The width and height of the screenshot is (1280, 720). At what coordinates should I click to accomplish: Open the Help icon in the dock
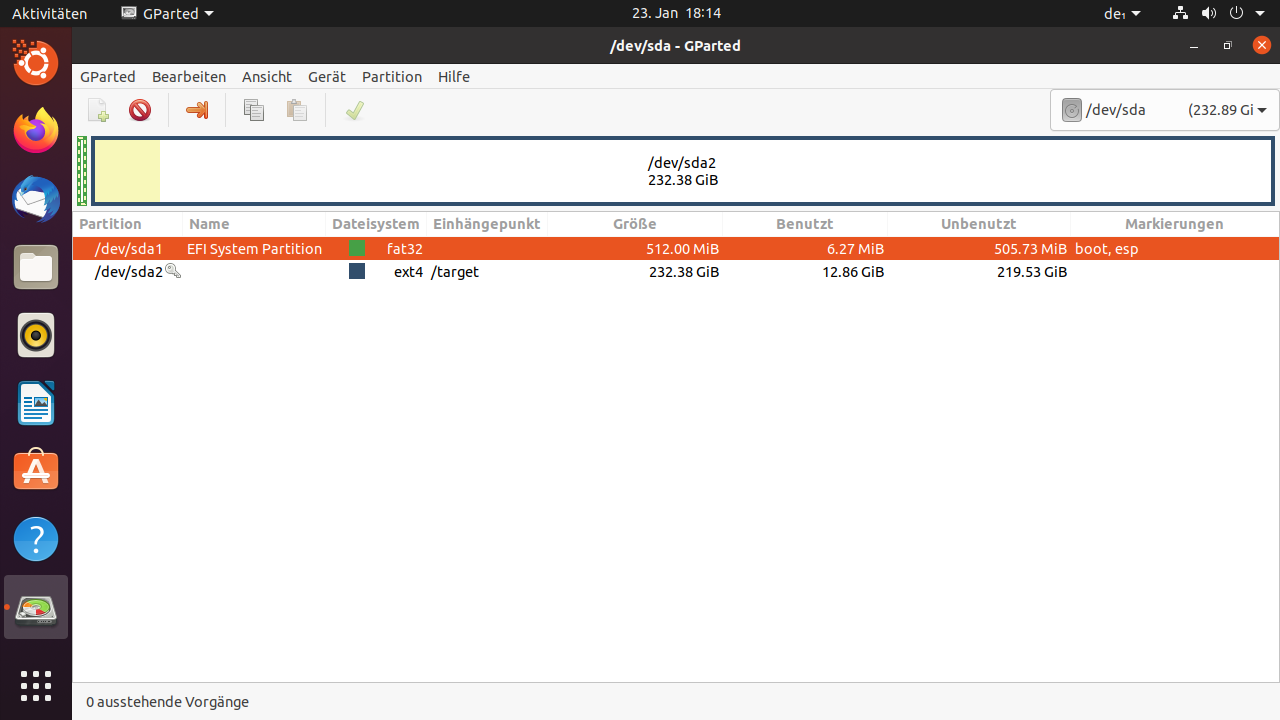(x=36, y=539)
